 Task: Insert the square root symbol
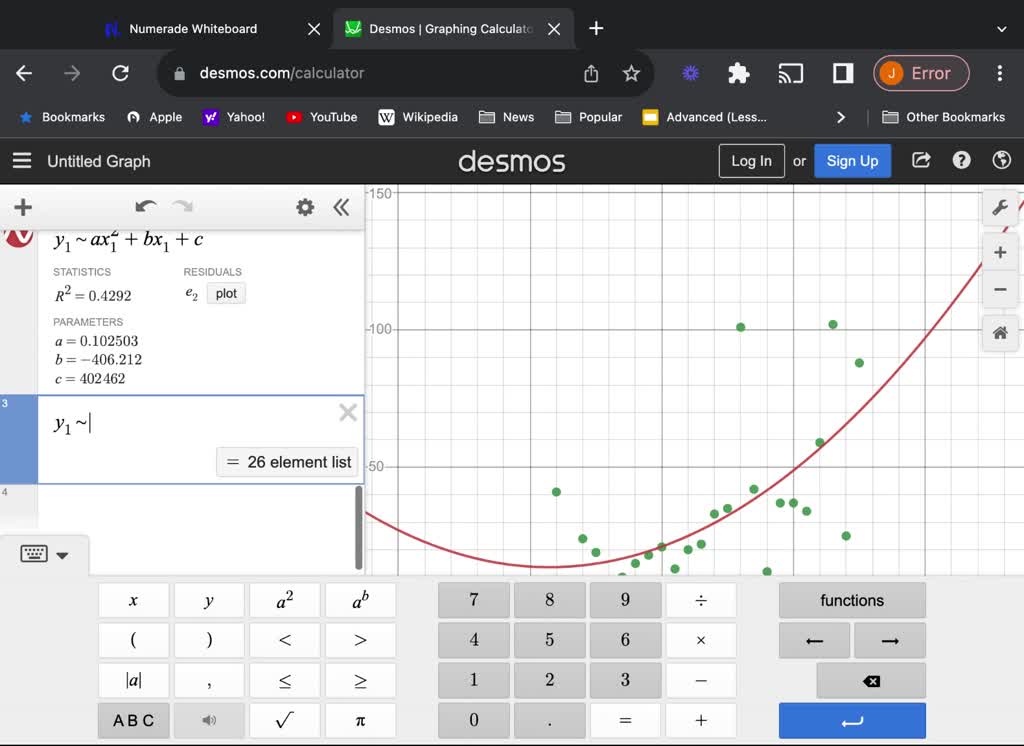pyautogui.click(x=285, y=721)
